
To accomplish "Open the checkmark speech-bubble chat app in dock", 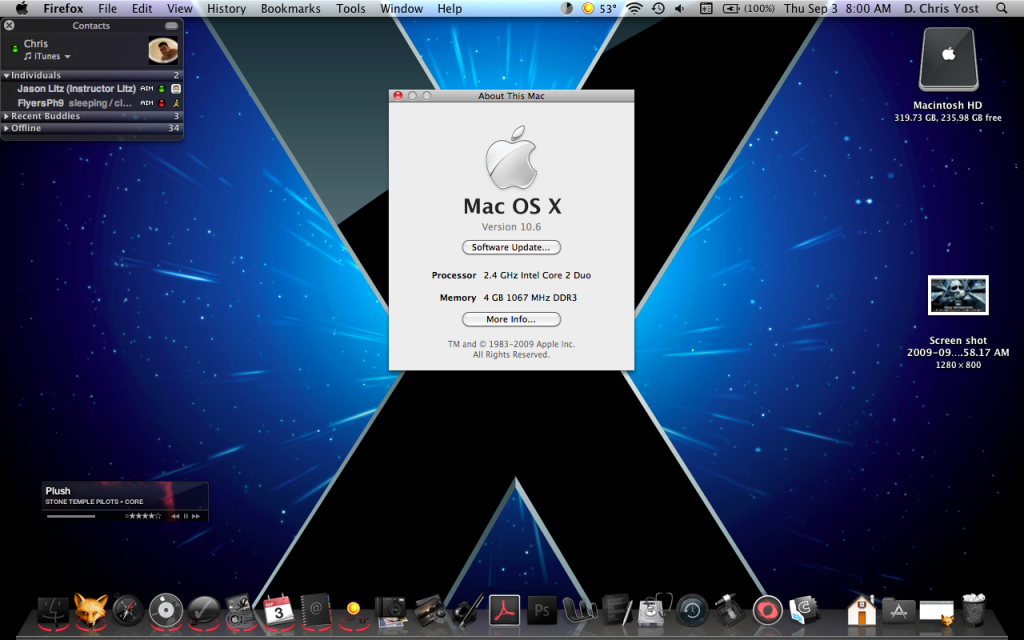I will click(x=204, y=612).
